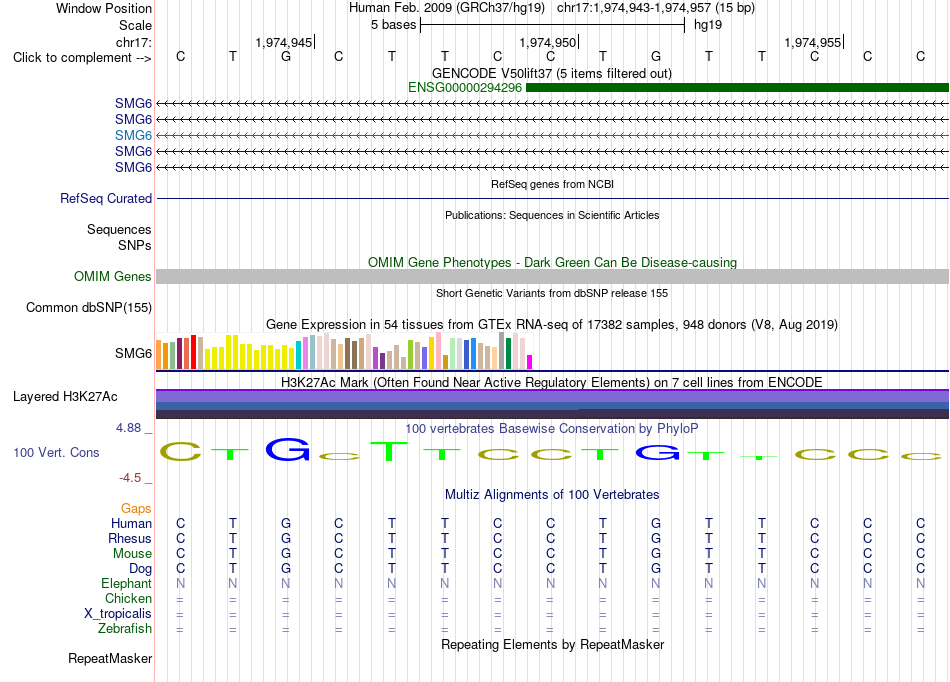The image size is (950, 682).
Task: Open the GTEx Gene Expression in 54 tissues title
Action: [x=552, y=325]
